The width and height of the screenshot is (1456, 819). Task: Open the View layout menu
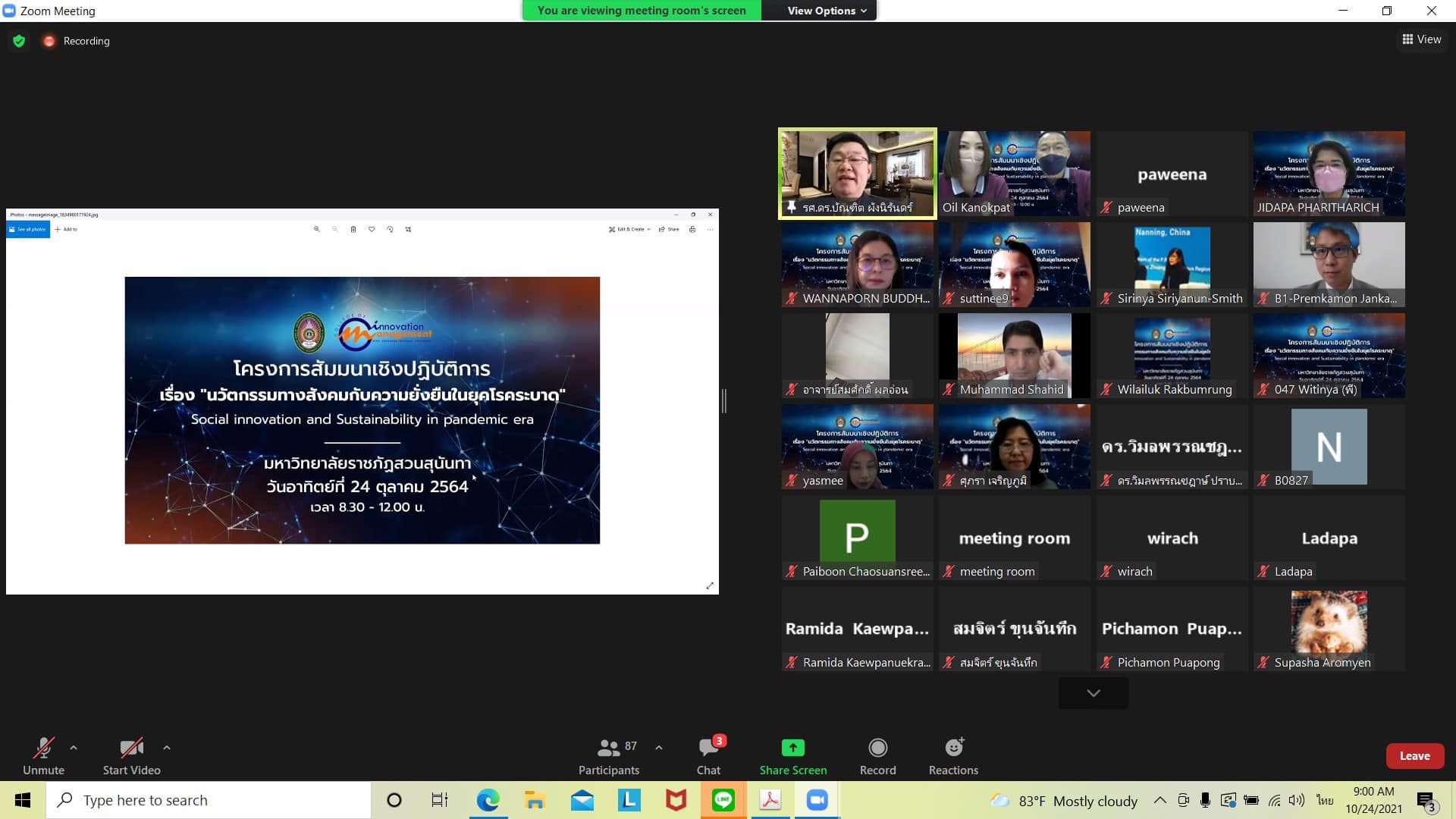coord(1421,39)
